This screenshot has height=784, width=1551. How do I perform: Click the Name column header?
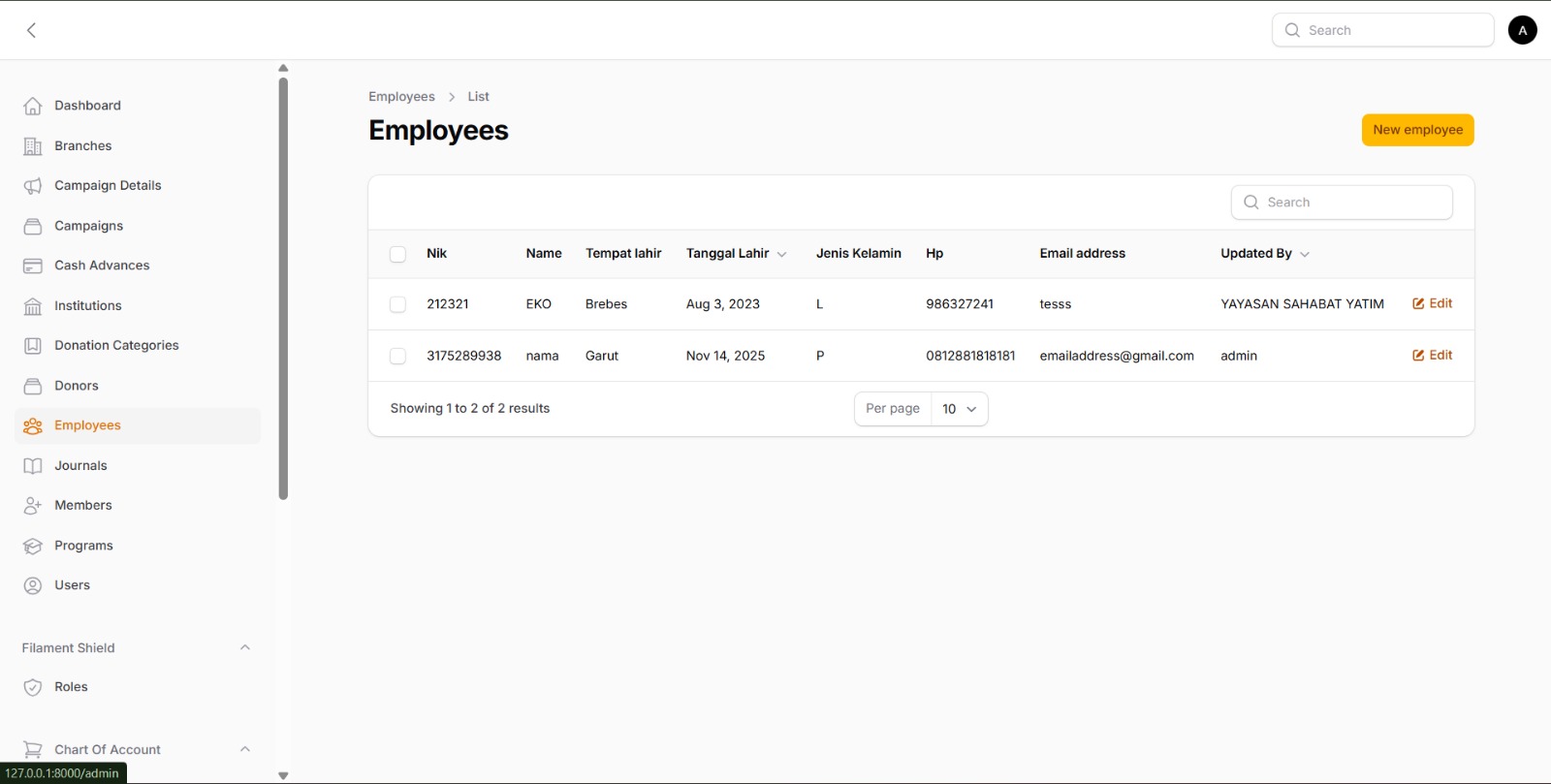point(544,254)
